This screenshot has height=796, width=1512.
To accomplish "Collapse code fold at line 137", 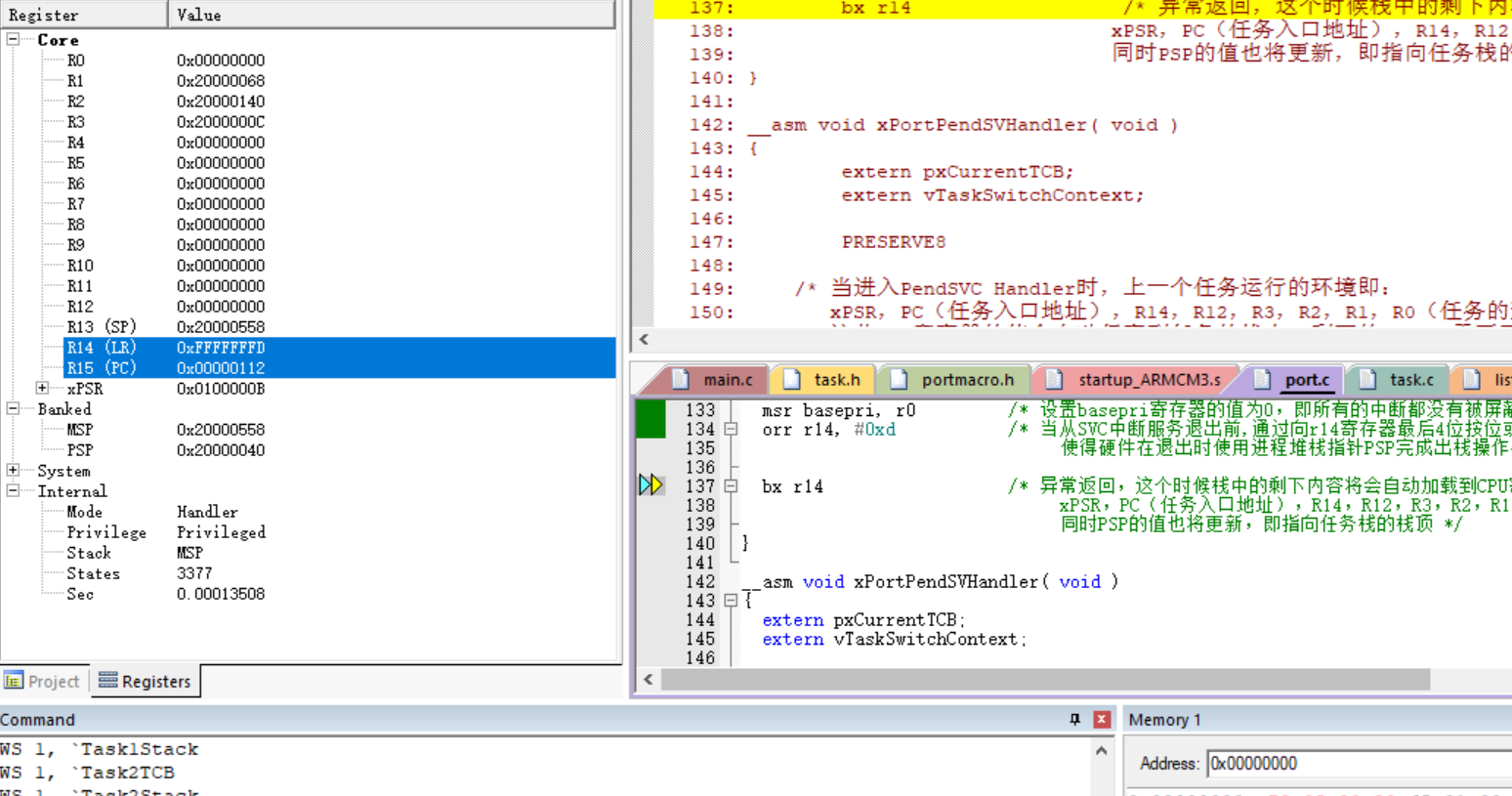I will coord(731,485).
